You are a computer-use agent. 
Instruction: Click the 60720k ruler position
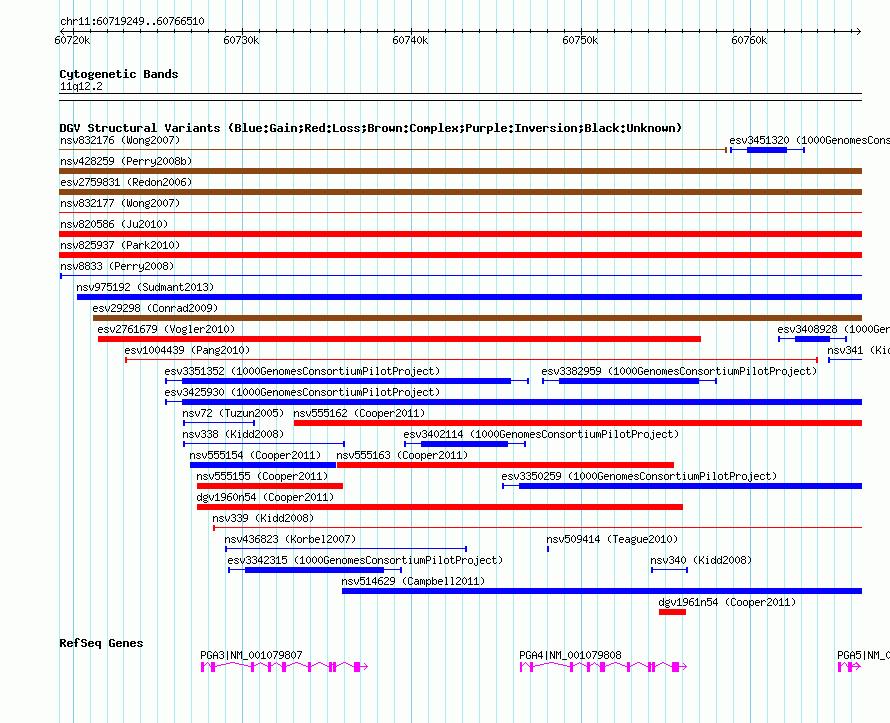click(72, 40)
